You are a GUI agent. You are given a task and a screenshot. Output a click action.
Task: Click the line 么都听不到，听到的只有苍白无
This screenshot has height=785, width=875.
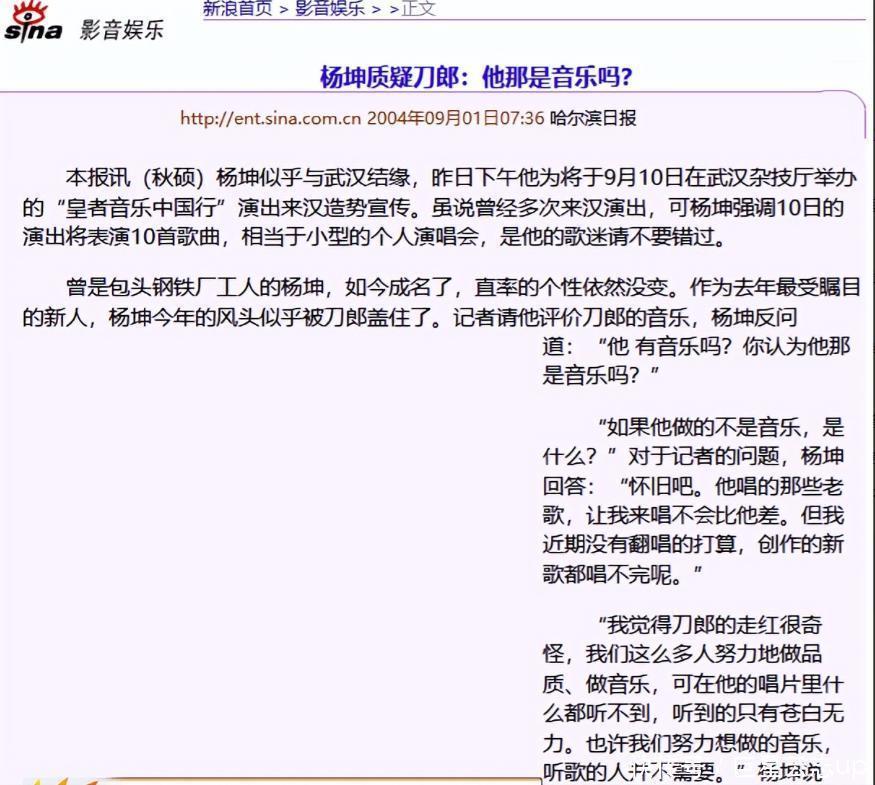(x=693, y=713)
